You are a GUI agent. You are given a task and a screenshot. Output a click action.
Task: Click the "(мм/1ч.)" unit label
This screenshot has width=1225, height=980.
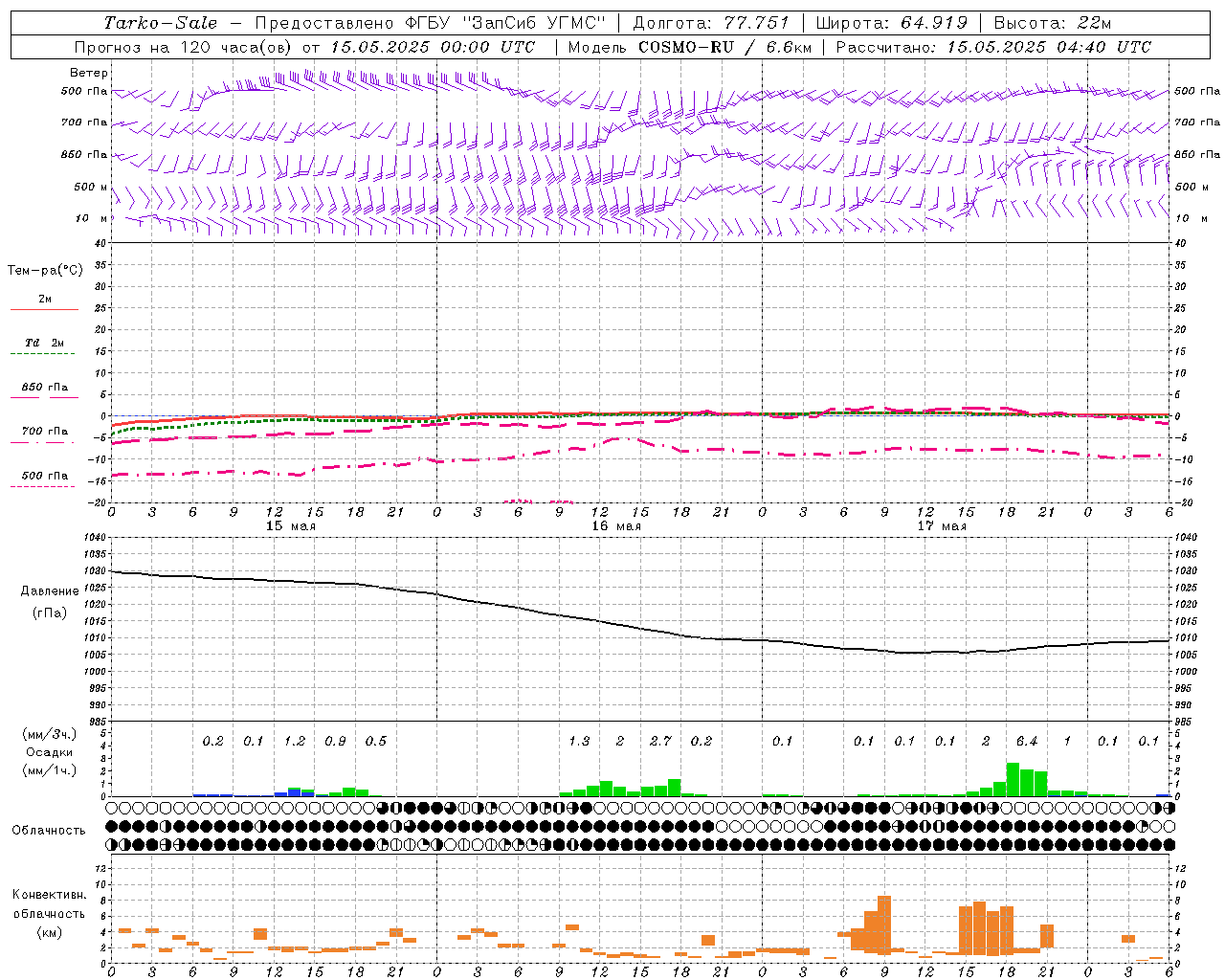(49, 770)
